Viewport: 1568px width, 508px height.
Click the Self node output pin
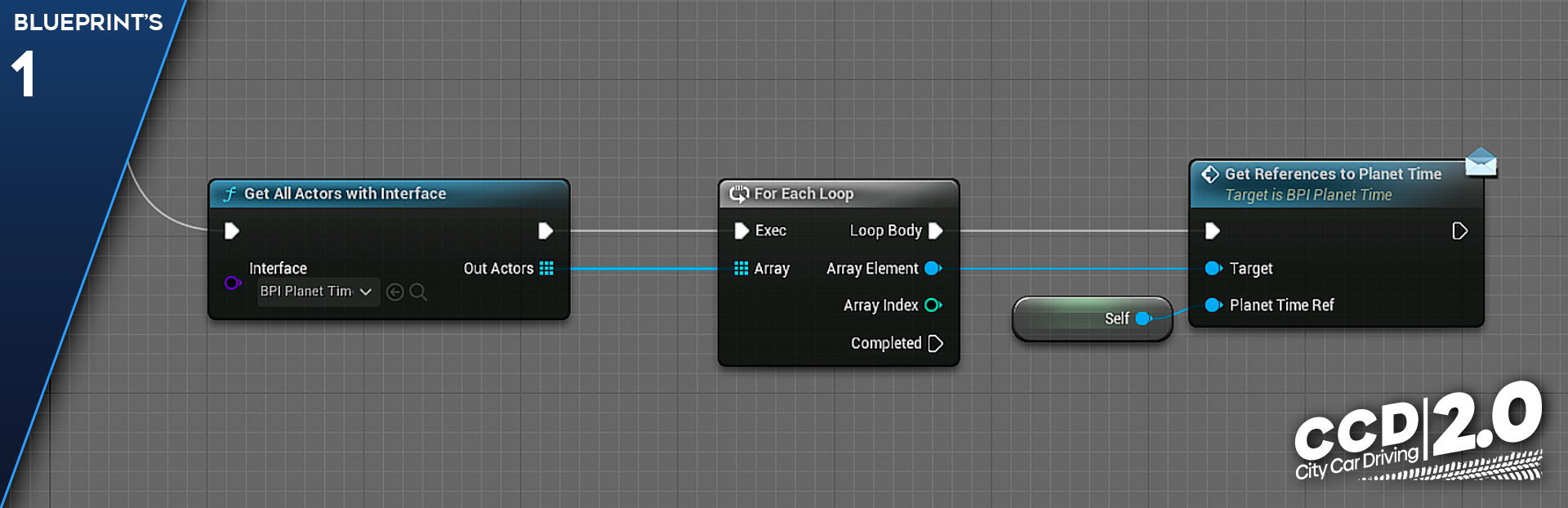click(x=1143, y=319)
